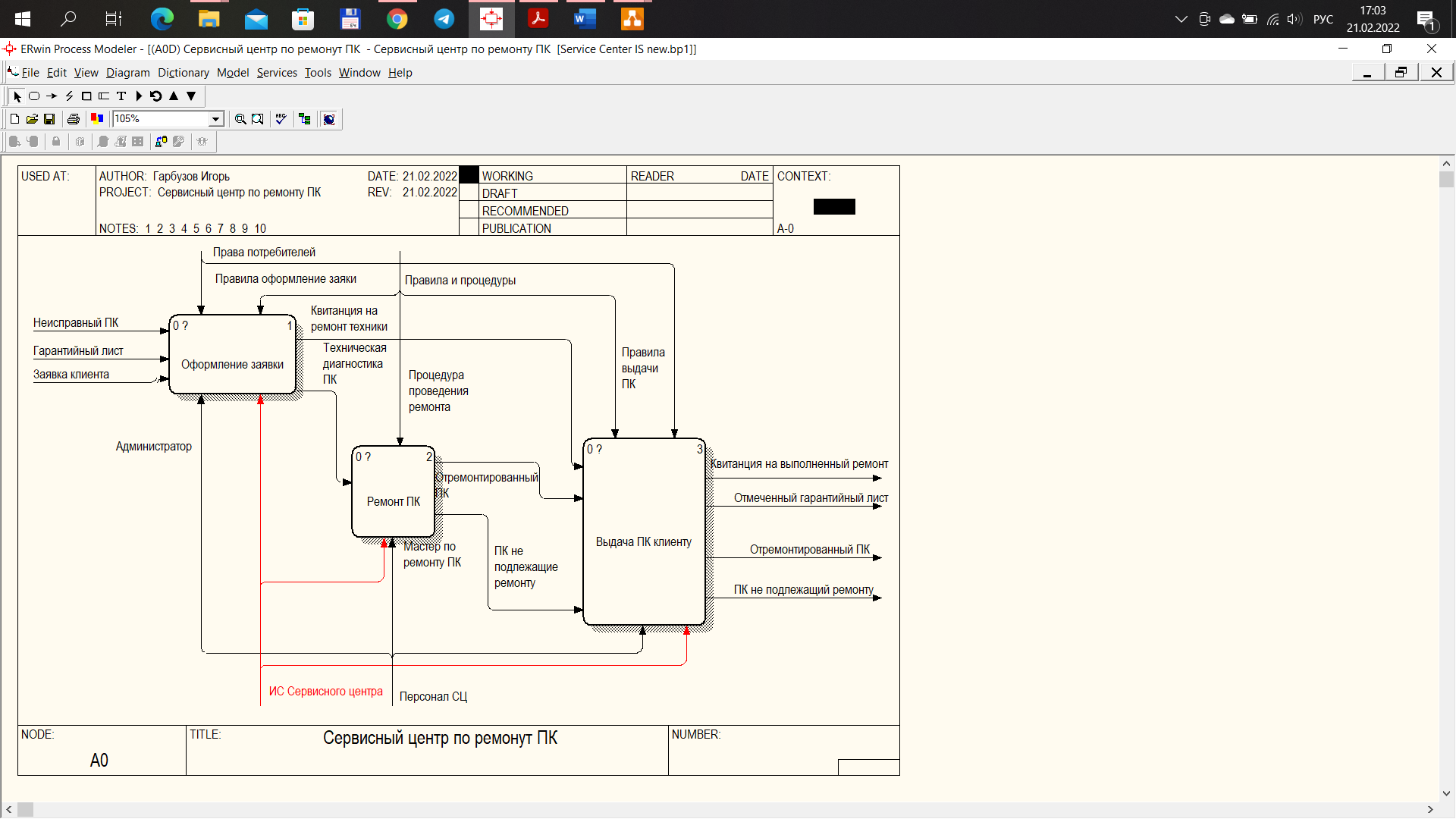Create a new model
This screenshot has width=1456, height=819.
[x=14, y=119]
